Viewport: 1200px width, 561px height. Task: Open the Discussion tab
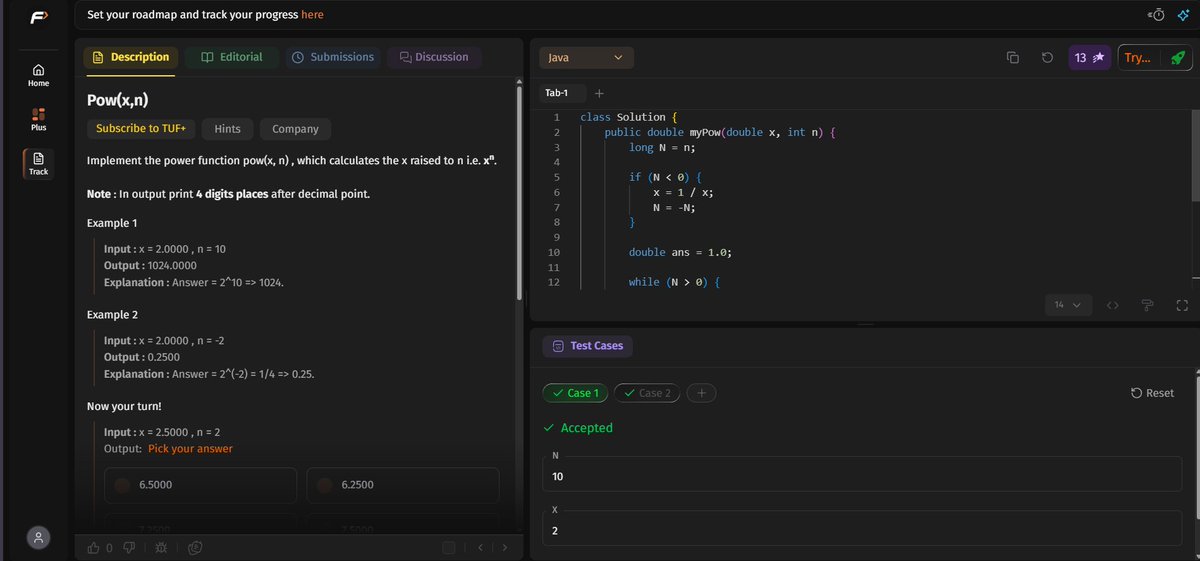[434, 57]
